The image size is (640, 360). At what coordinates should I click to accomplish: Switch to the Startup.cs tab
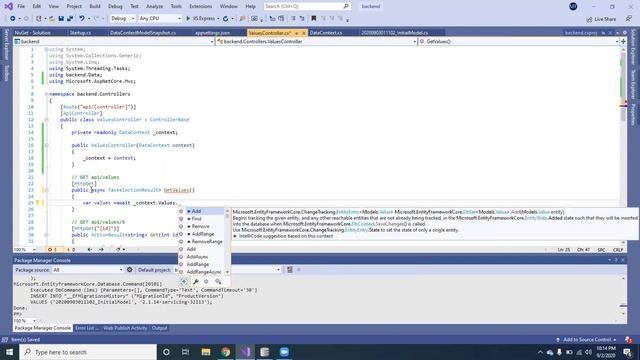tap(80, 33)
